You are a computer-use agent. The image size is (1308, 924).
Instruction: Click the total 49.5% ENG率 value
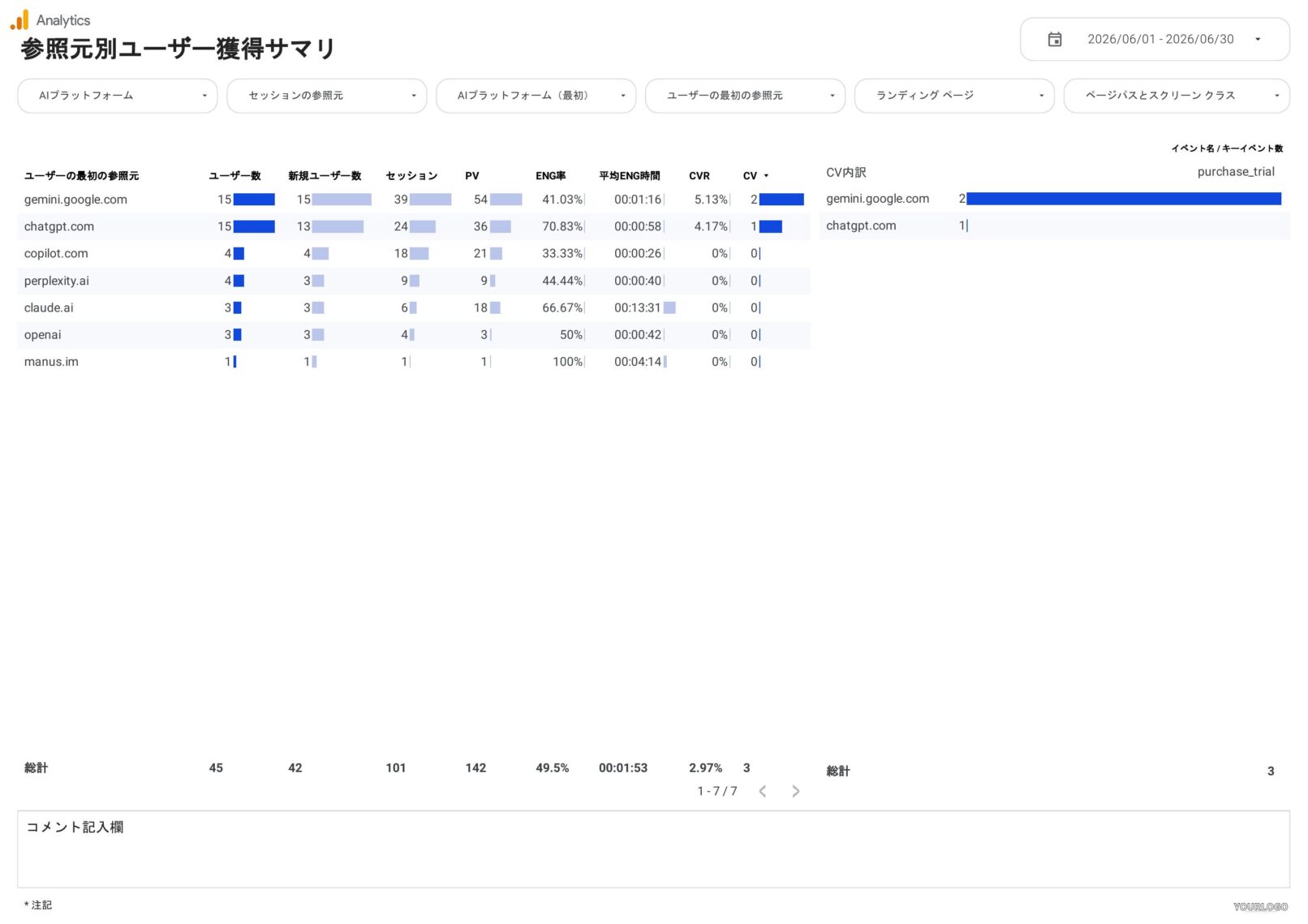(x=553, y=768)
